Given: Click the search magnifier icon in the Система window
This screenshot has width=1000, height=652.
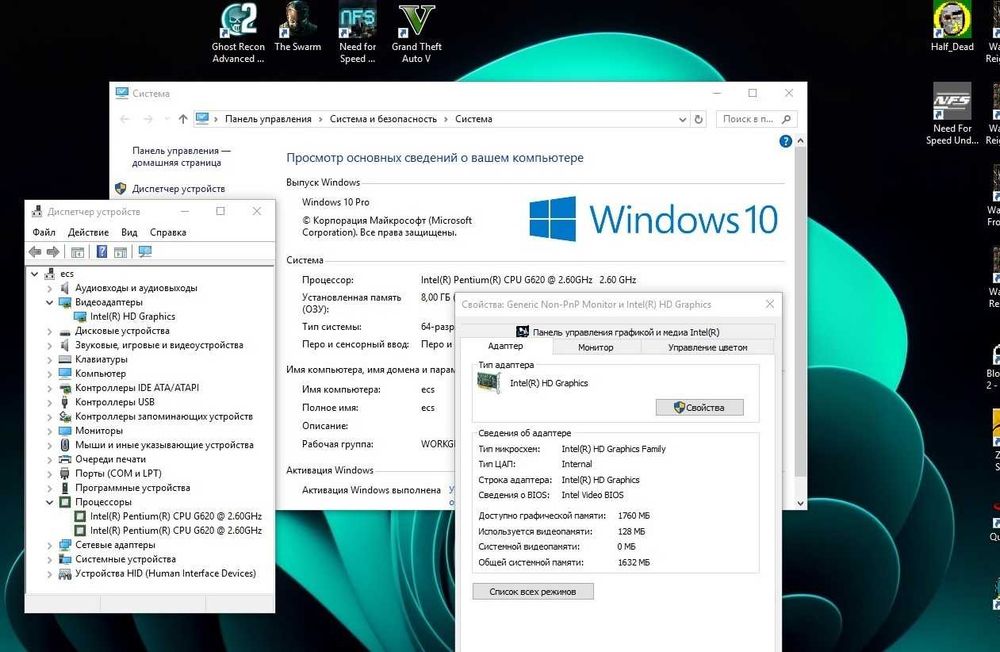Looking at the screenshot, I should click(x=786, y=119).
